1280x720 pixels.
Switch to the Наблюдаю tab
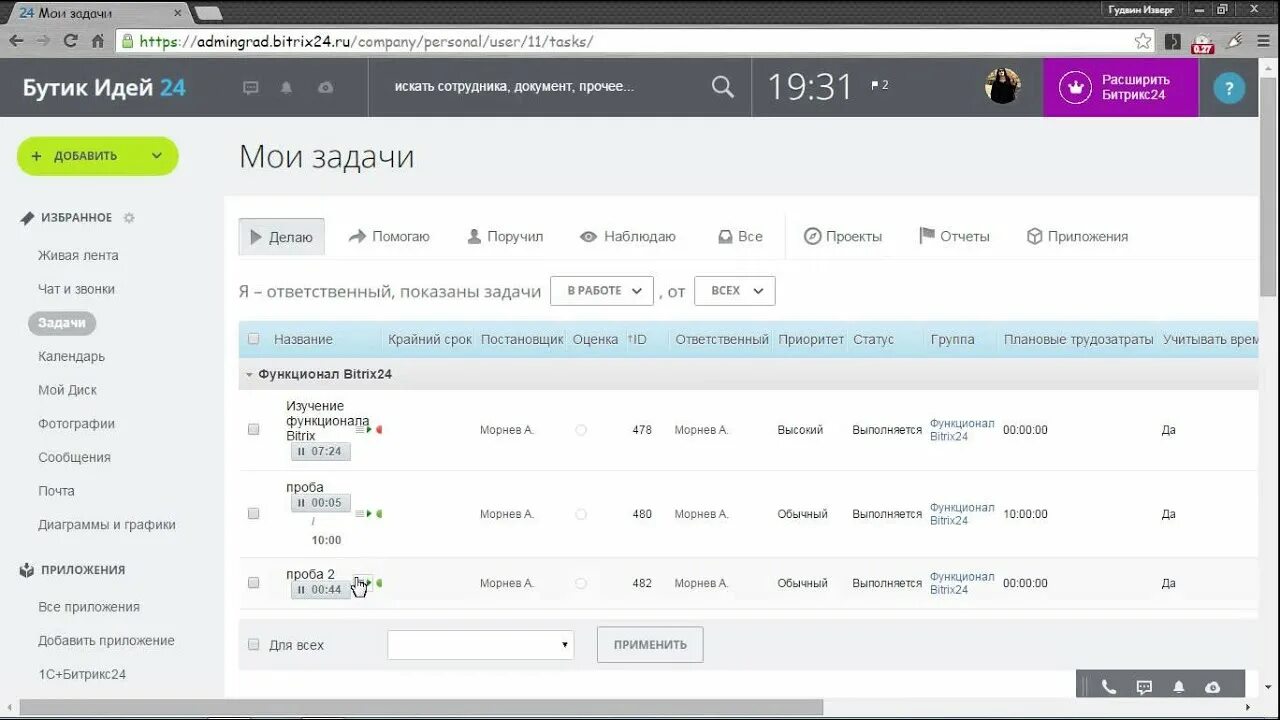pos(628,237)
